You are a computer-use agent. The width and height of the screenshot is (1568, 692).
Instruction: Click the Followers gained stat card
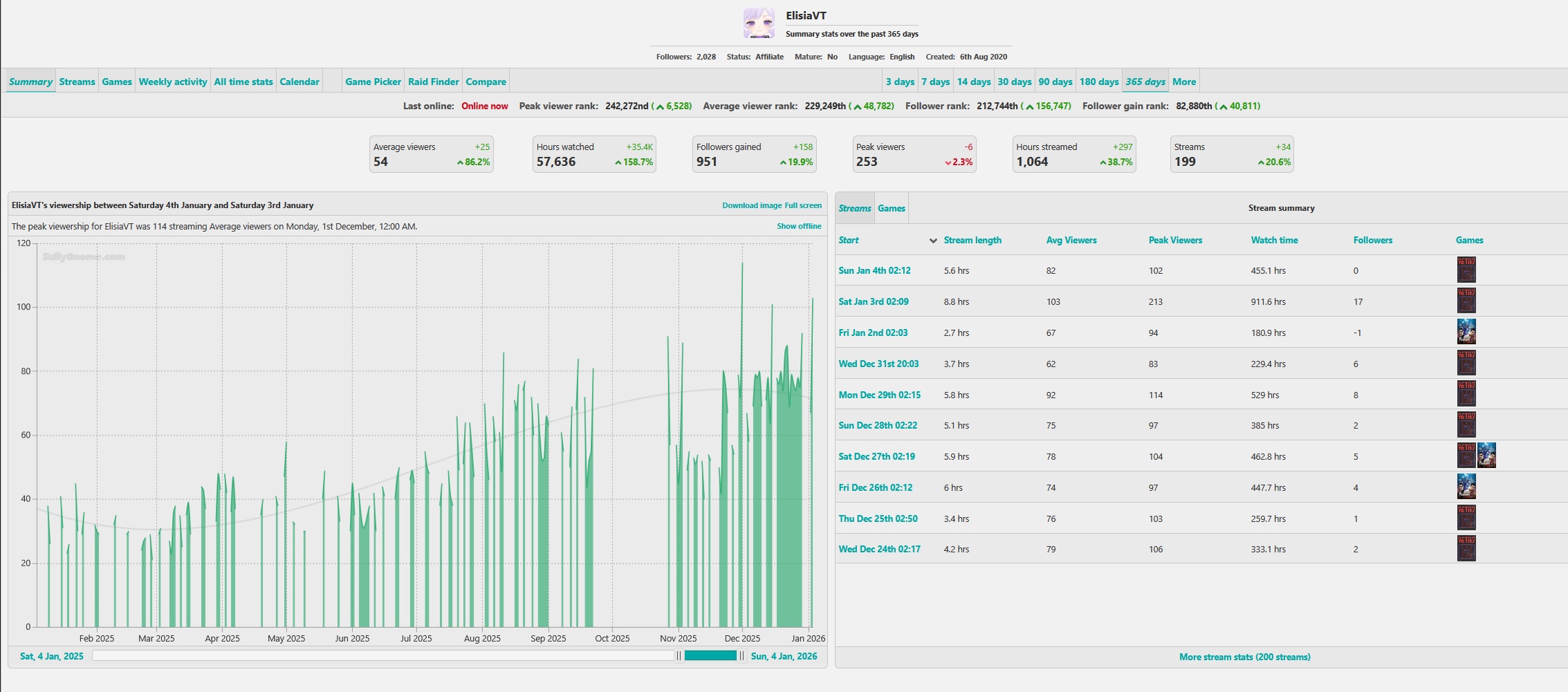(755, 154)
